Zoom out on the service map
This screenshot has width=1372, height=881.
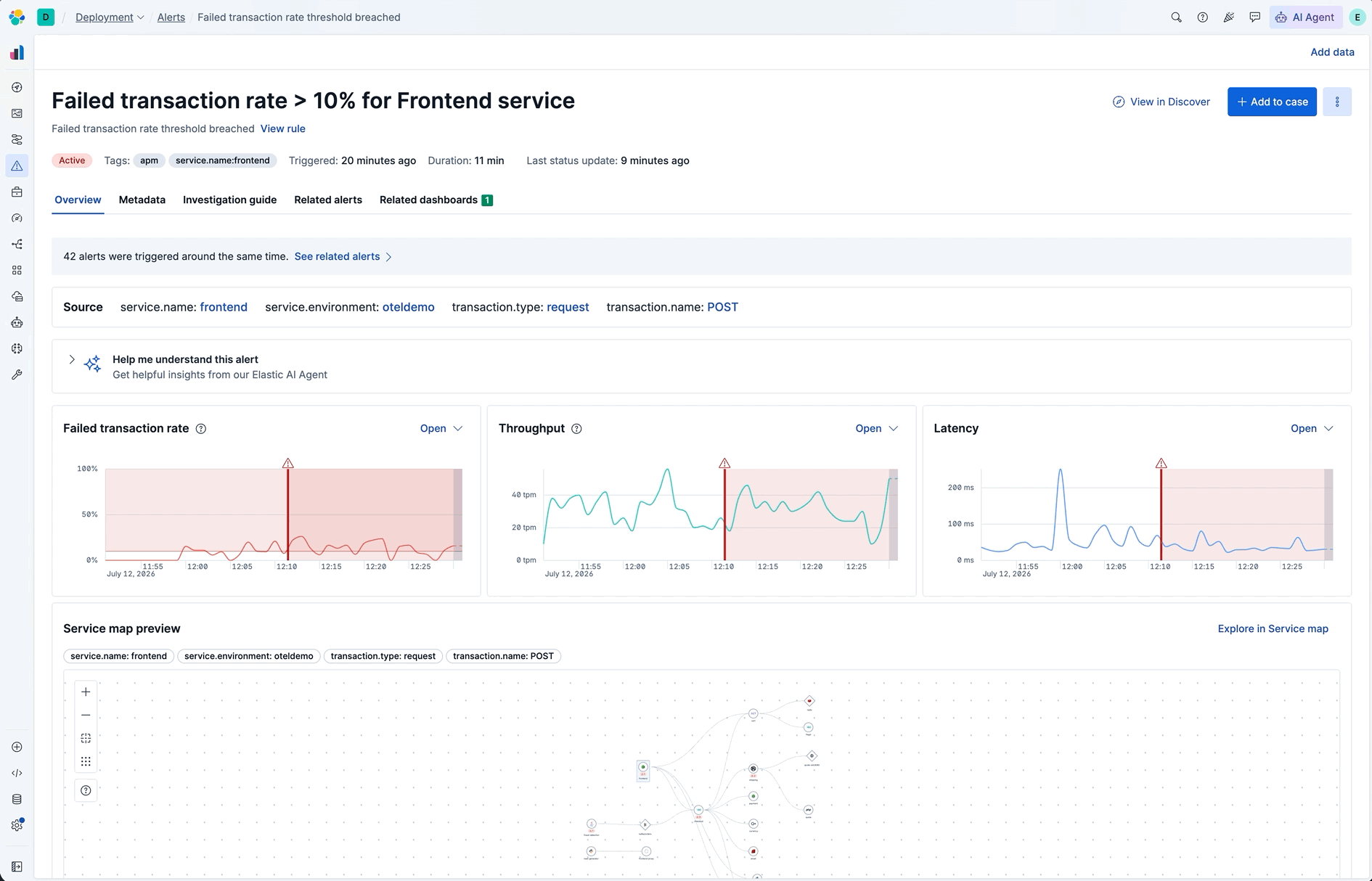click(x=86, y=715)
